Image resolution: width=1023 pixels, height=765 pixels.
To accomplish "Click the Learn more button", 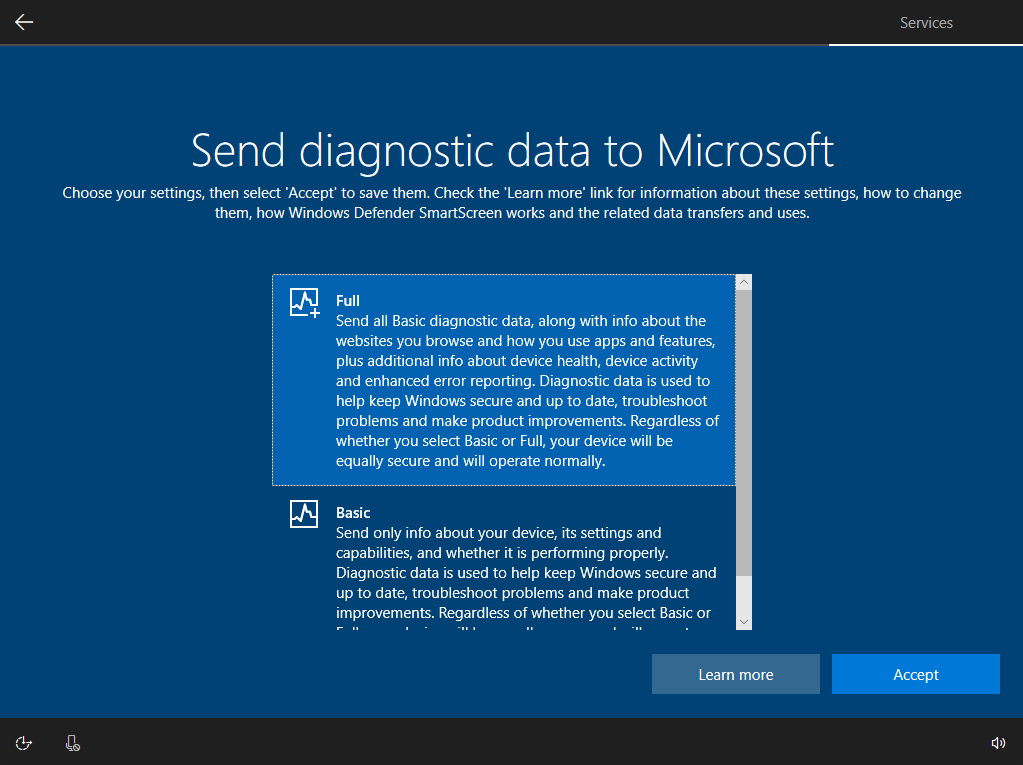I will pyautogui.click(x=735, y=674).
